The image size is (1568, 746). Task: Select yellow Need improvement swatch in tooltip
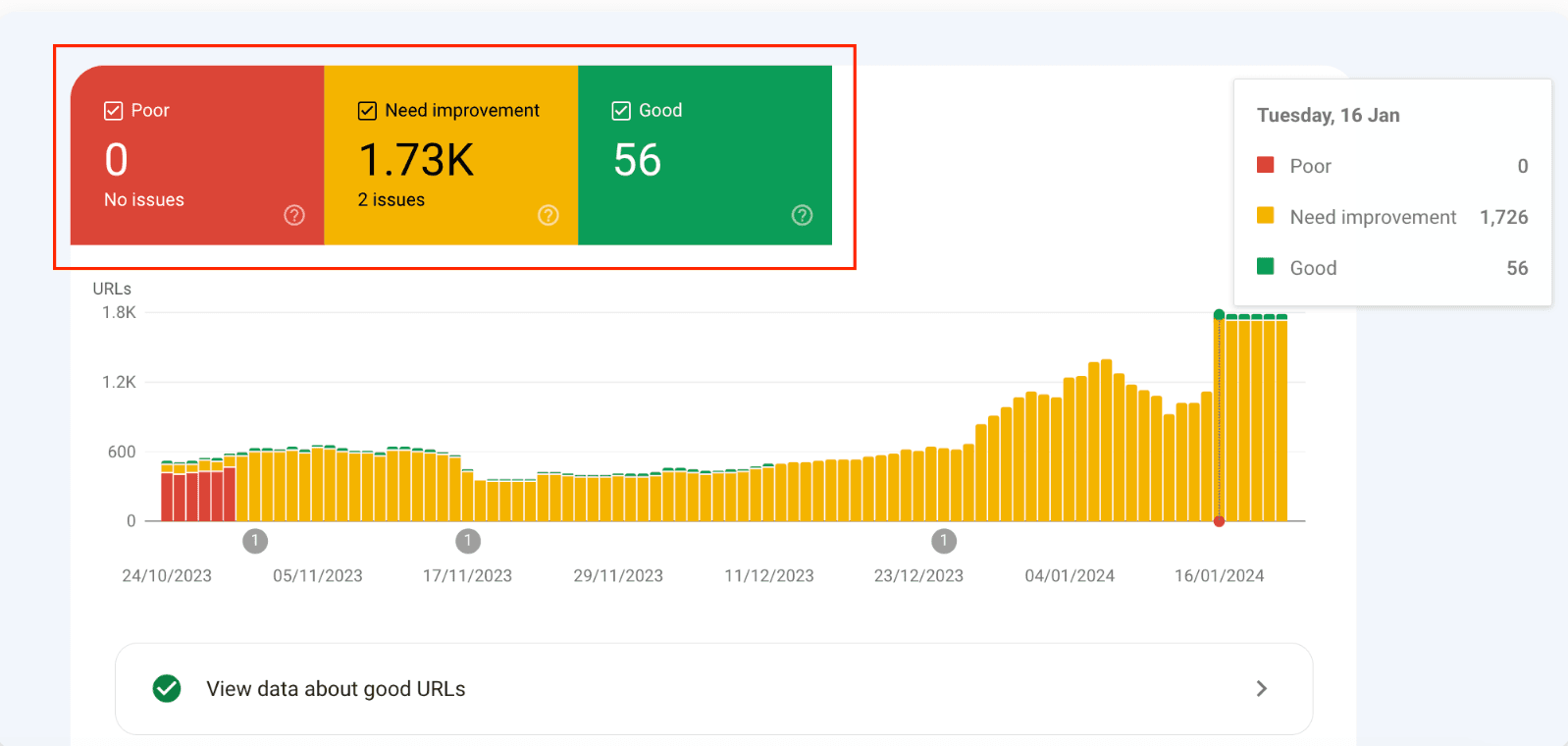click(1266, 216)
